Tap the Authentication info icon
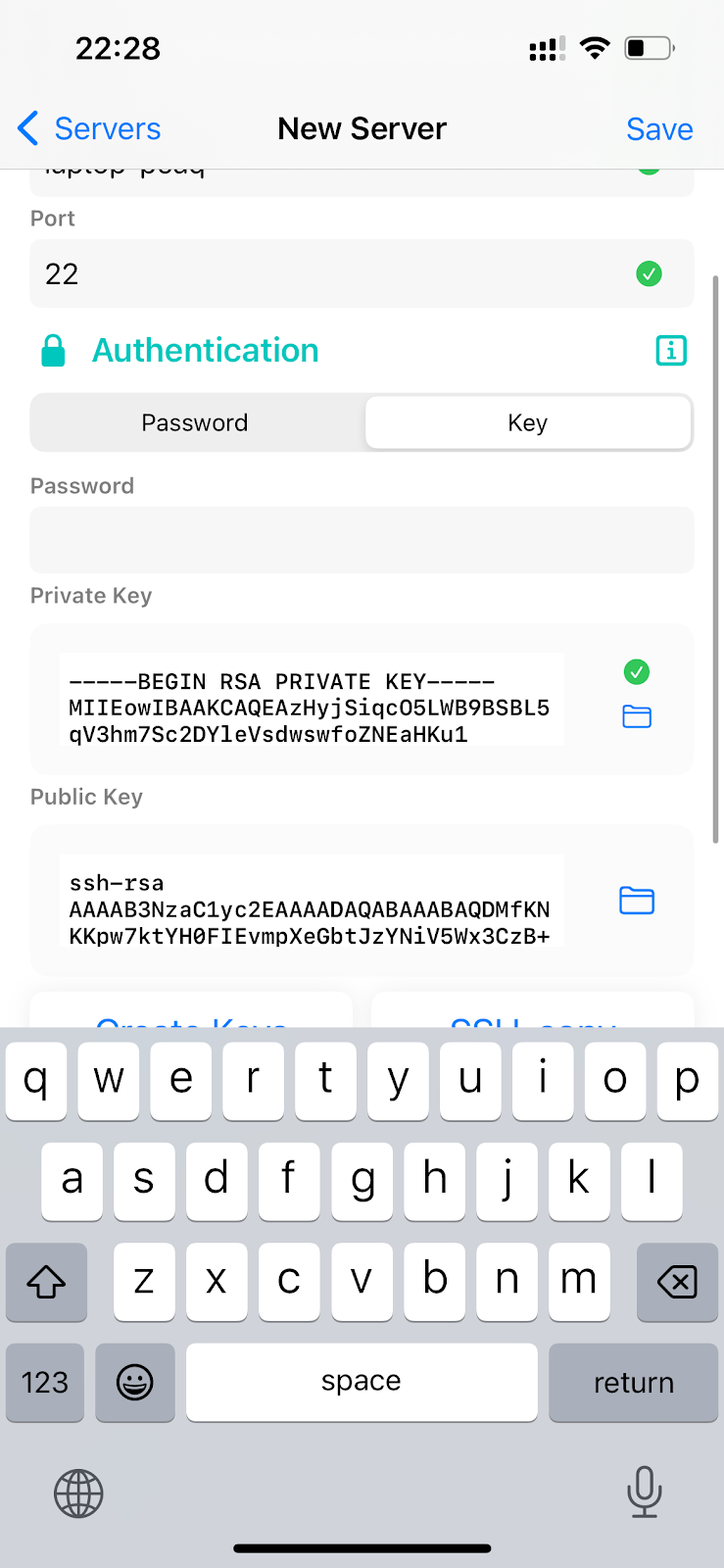The height and width of the screenshot is (1568, 724). tap(671, 350)
